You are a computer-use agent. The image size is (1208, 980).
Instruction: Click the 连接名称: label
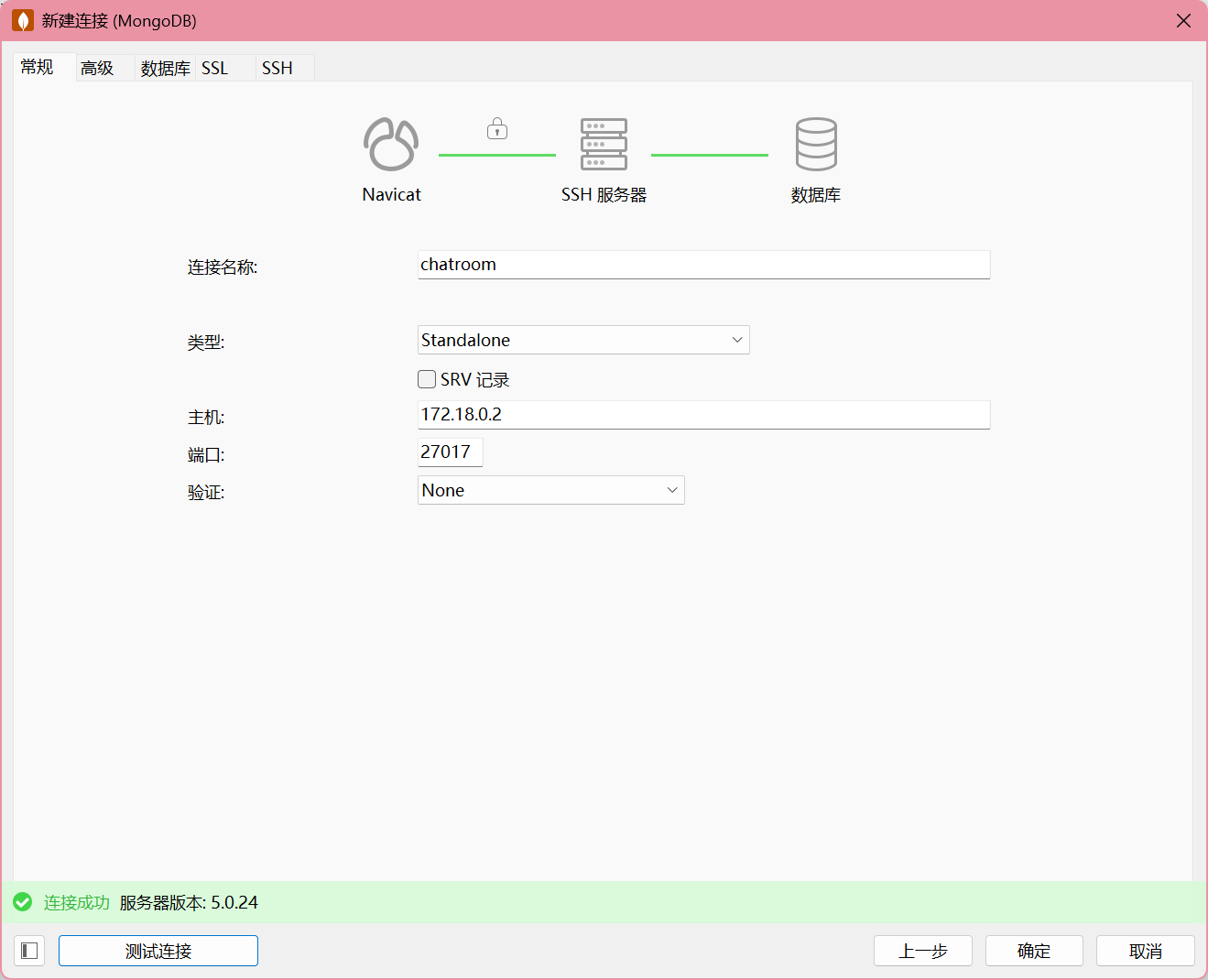[x=223, y=267]
